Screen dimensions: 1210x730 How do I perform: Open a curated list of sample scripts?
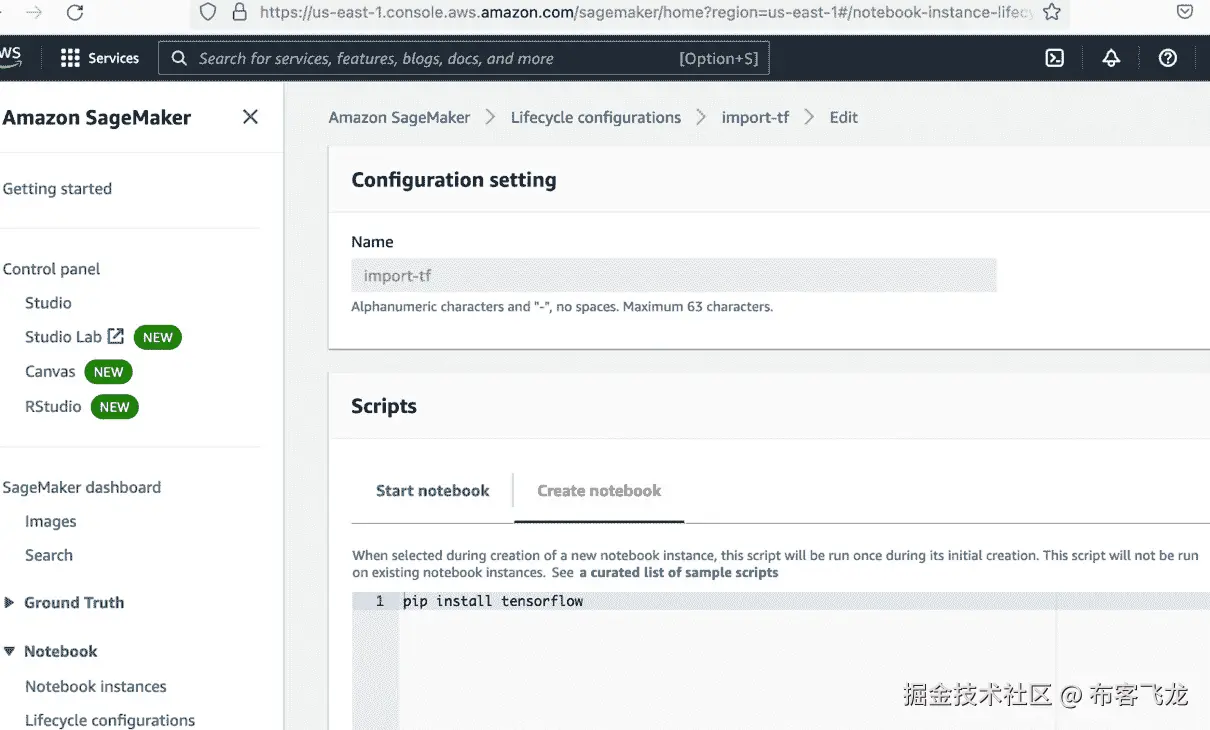click(x=679, y=573)
